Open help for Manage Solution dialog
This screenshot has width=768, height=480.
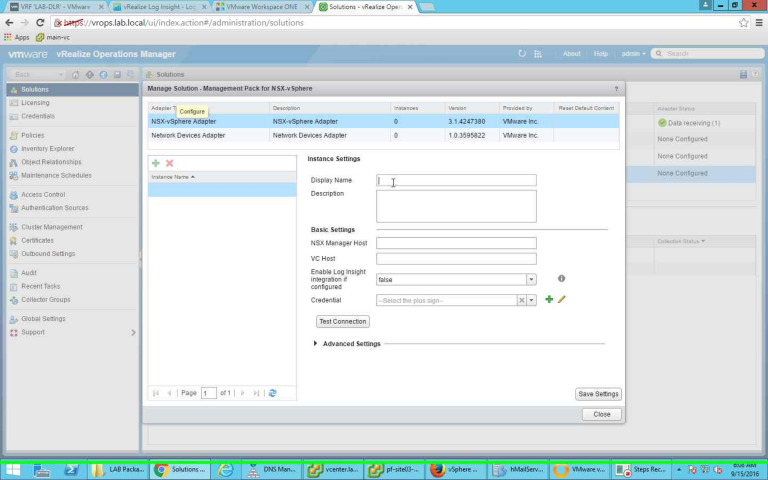tap(616, 89)
